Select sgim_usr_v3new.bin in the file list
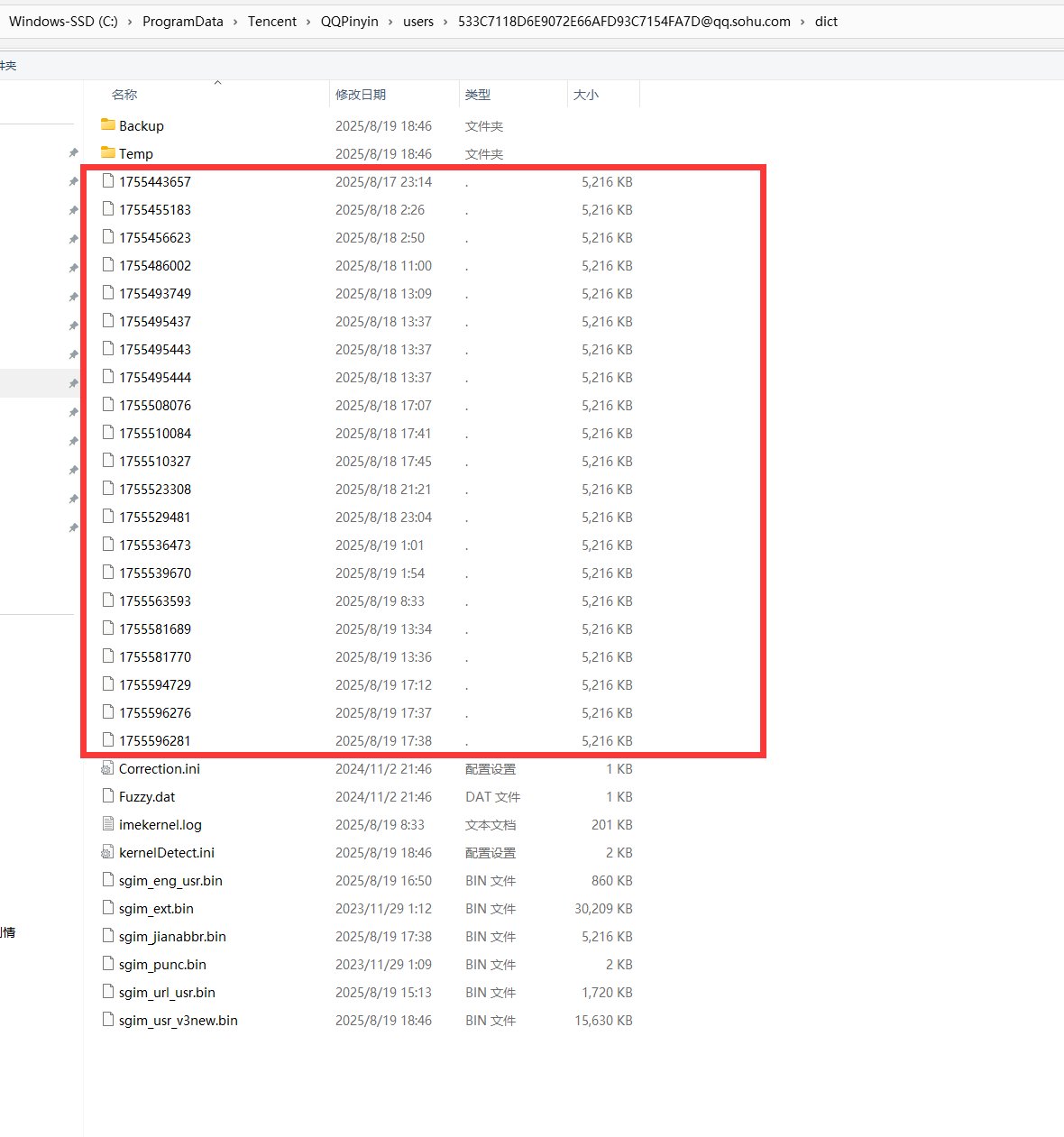The image size is (1064, 1137). tap(179, 1021)
